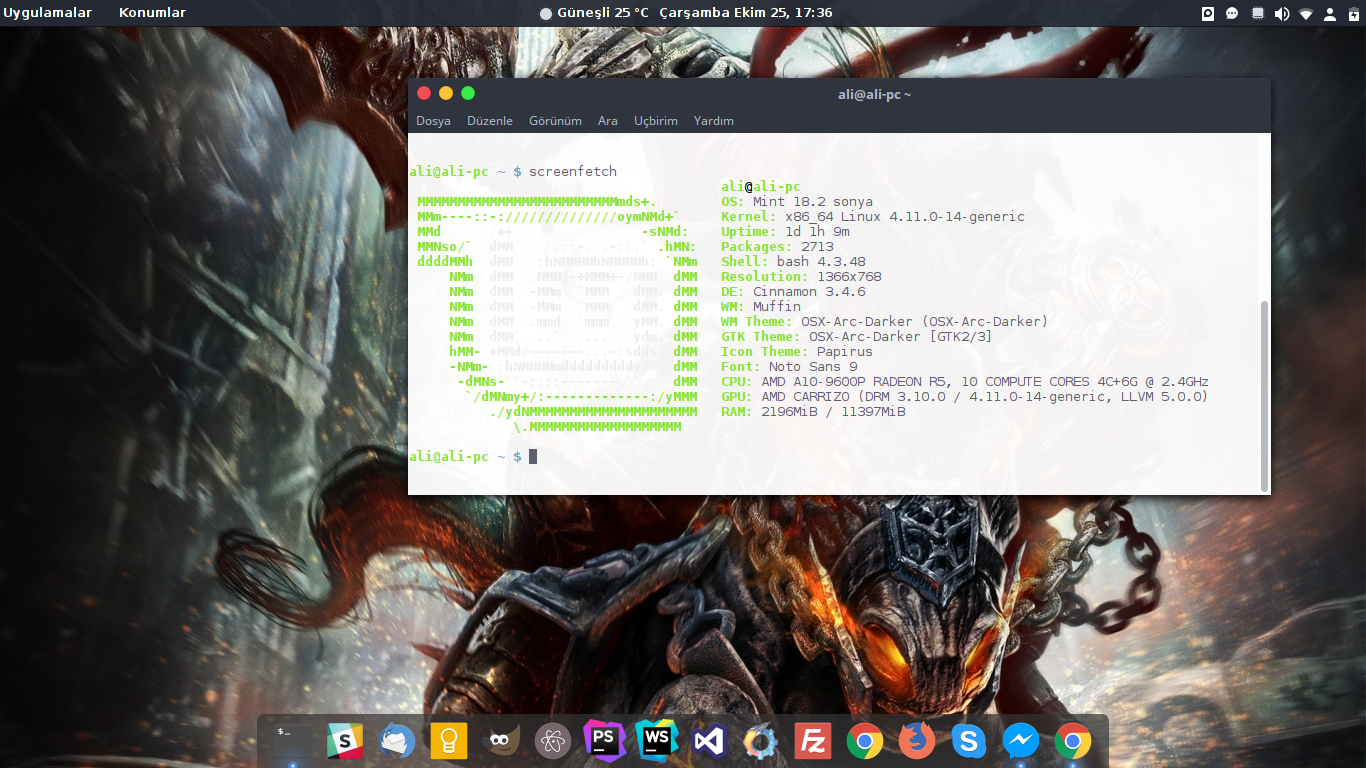Open the Konumlar places menu

tap(152, 13)
